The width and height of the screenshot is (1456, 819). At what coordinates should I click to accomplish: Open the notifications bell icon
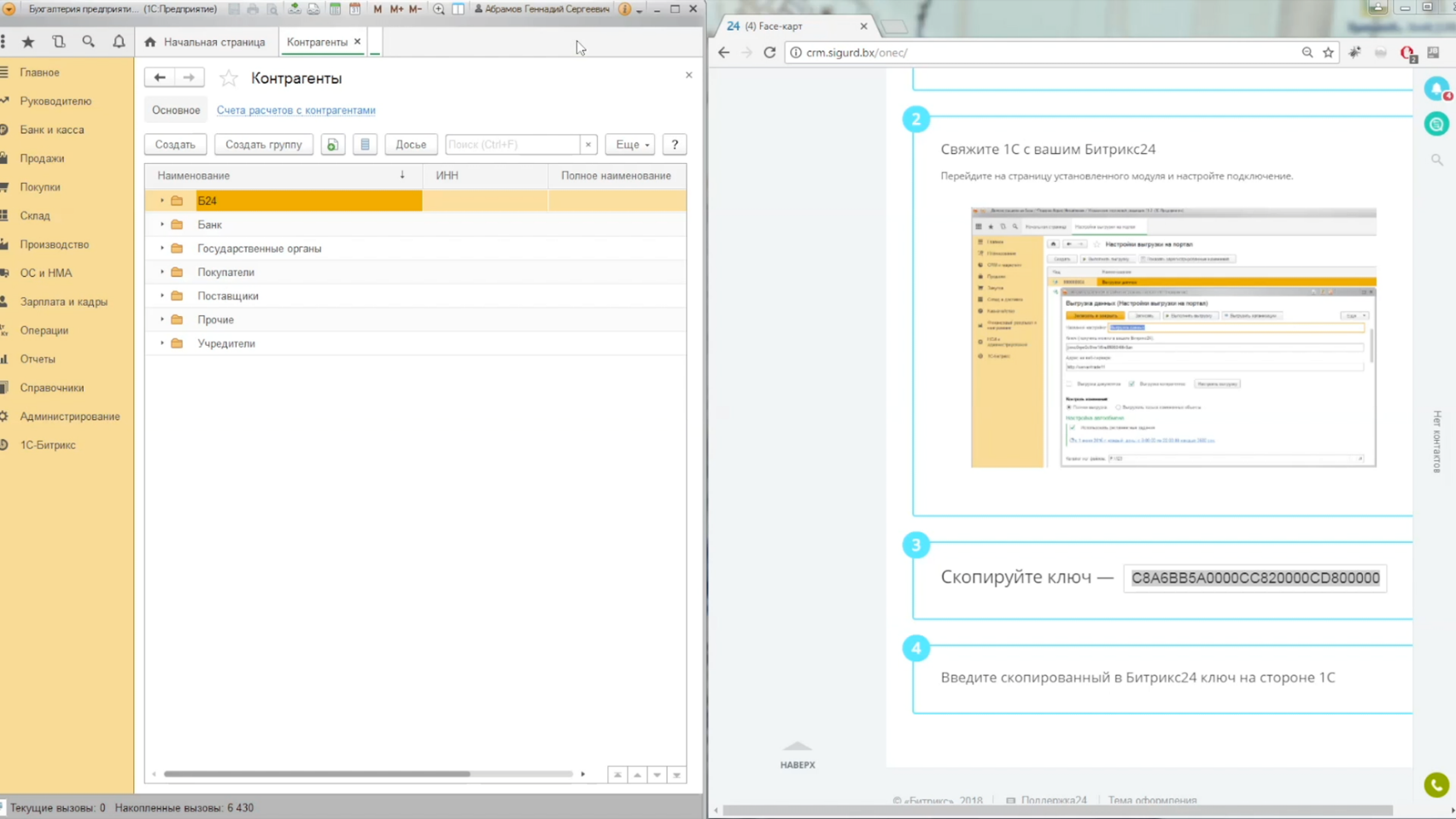119,42
